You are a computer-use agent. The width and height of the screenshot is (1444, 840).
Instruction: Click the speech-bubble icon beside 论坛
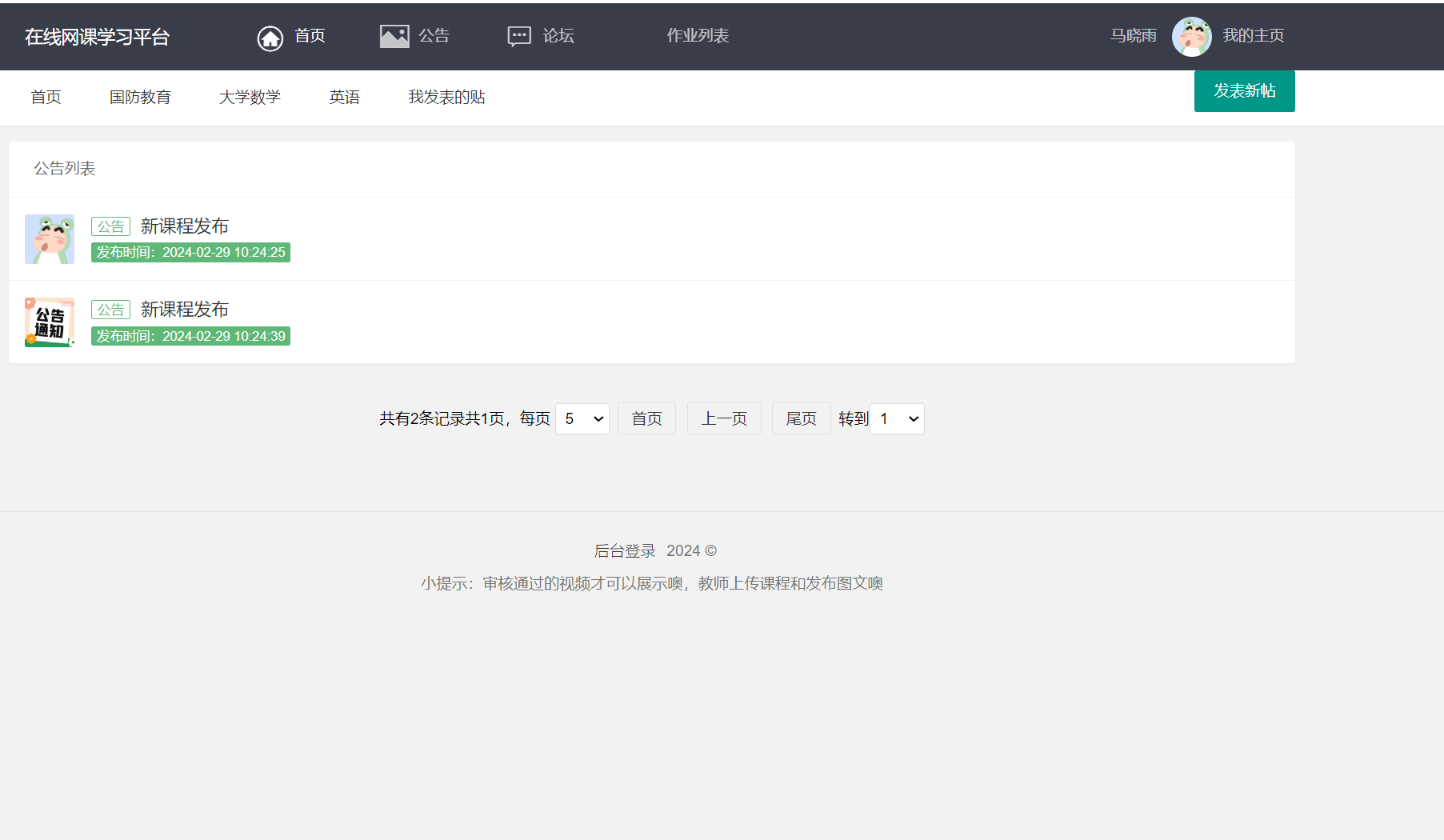(519, 35)
